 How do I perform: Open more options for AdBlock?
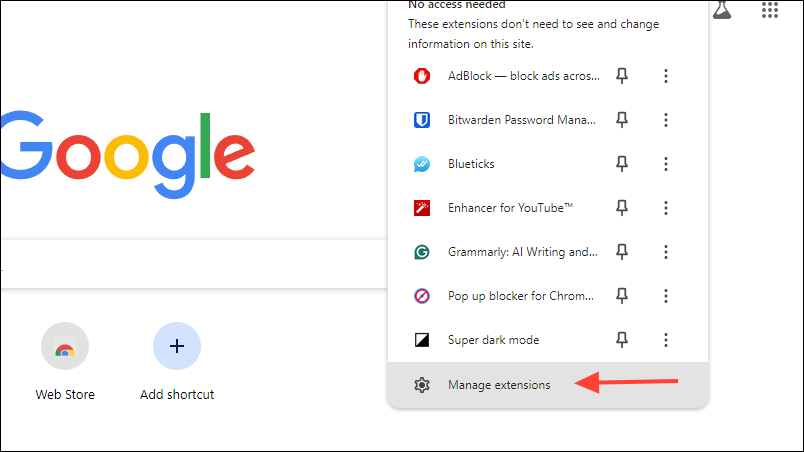[666, 76]
